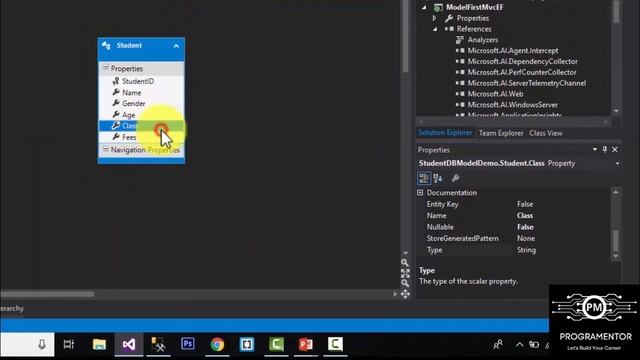
Task: Click the wrench icon of Properties node
Action: [x=449, y=18]
